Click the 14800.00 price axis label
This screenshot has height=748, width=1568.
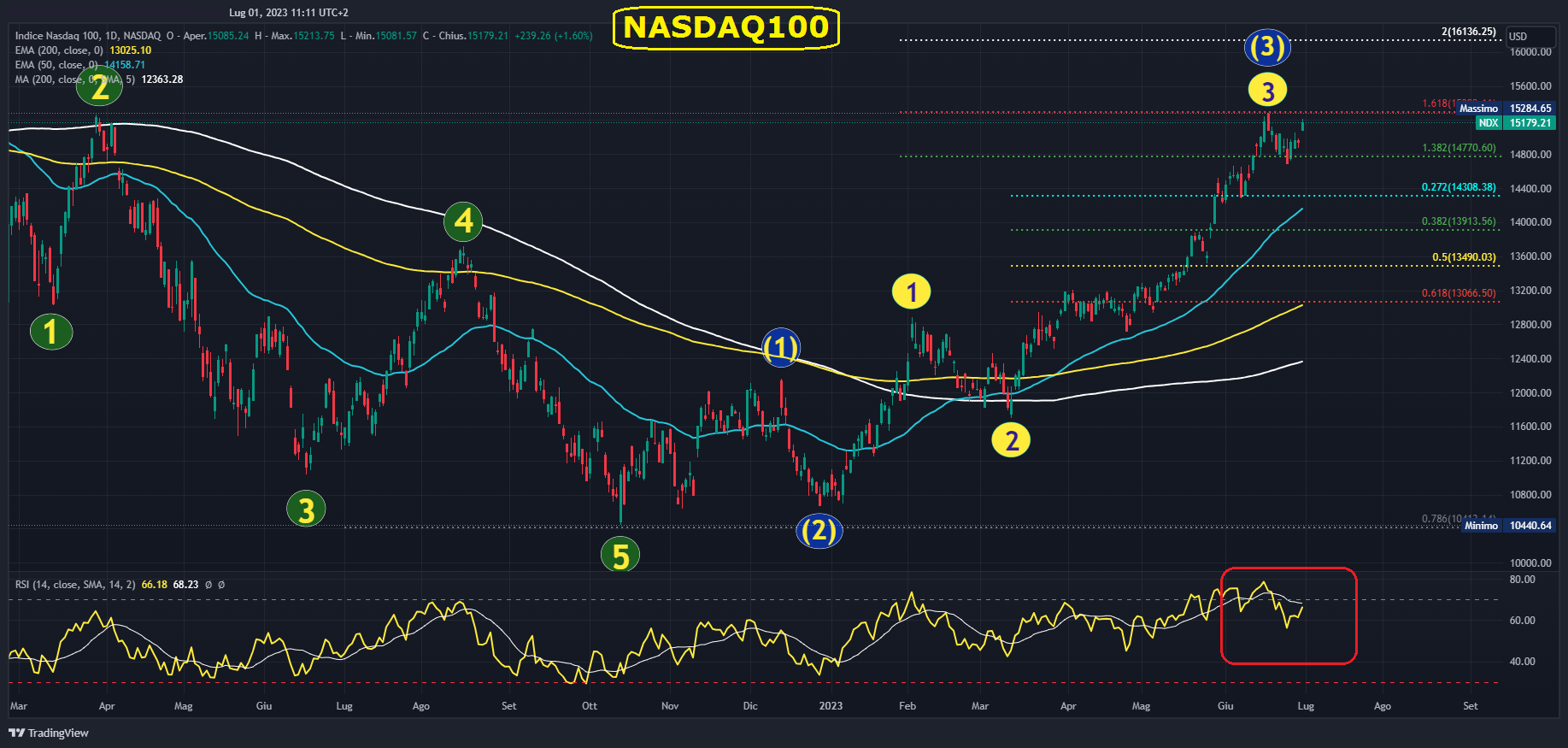1530,155
